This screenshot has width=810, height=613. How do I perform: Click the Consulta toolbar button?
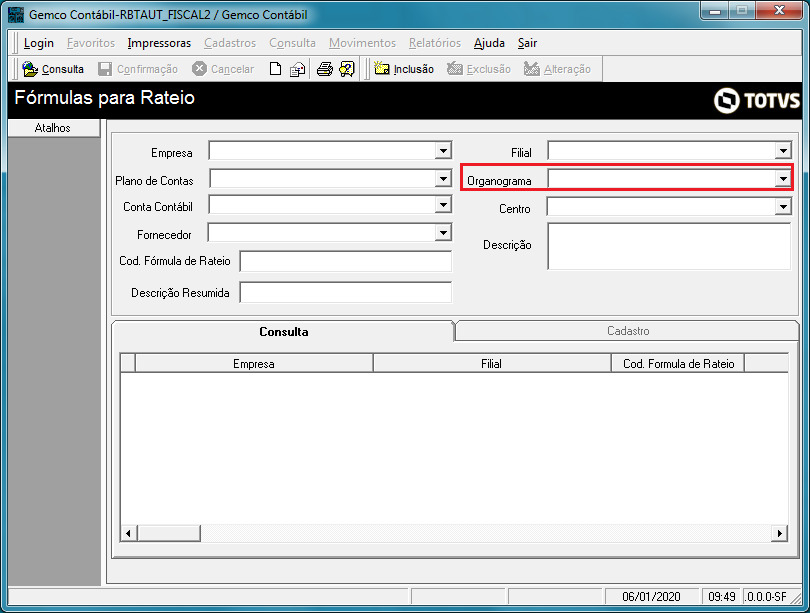coord(53,69)
